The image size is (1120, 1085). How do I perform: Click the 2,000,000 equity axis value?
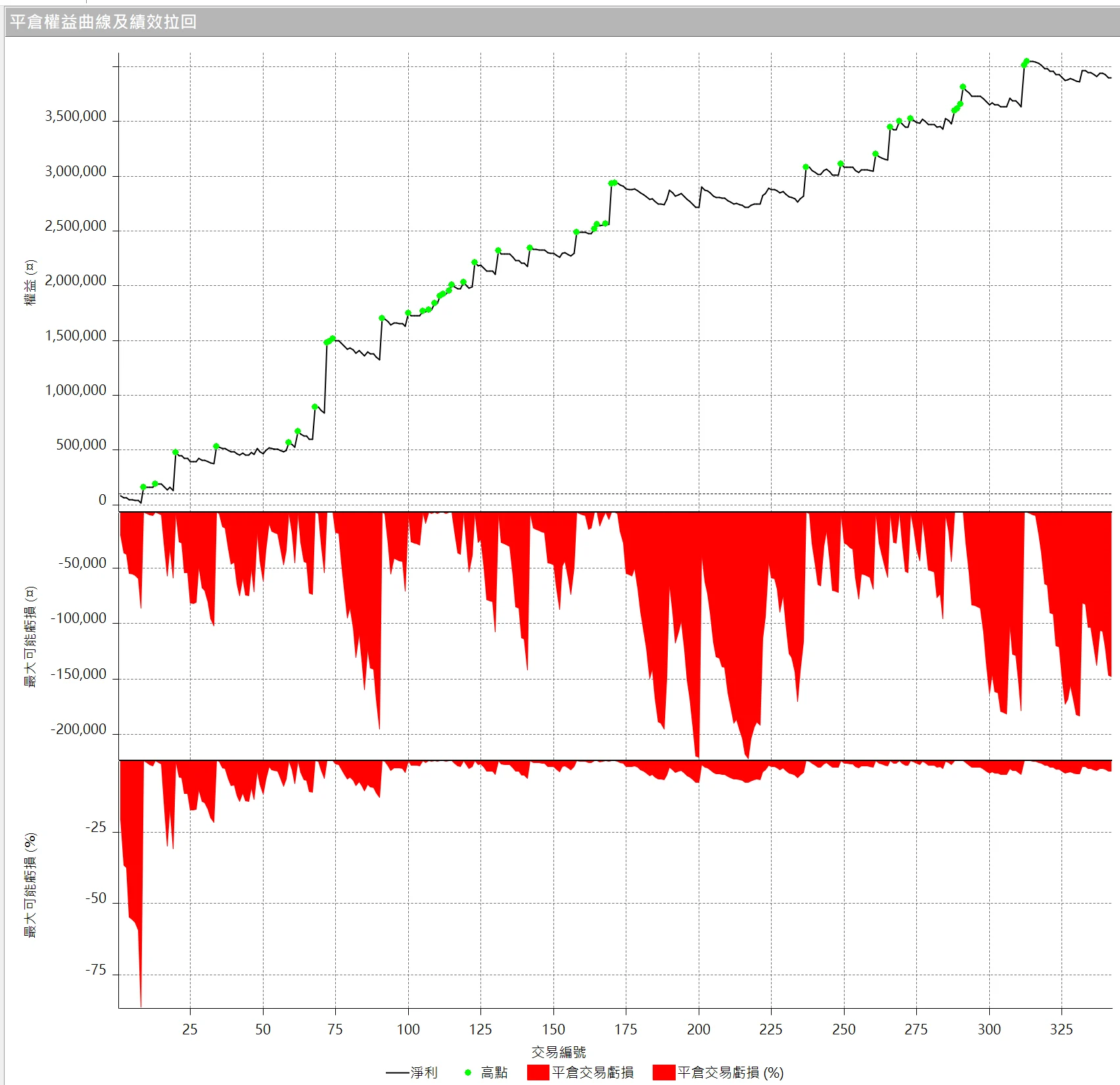(x=76, y=281)
